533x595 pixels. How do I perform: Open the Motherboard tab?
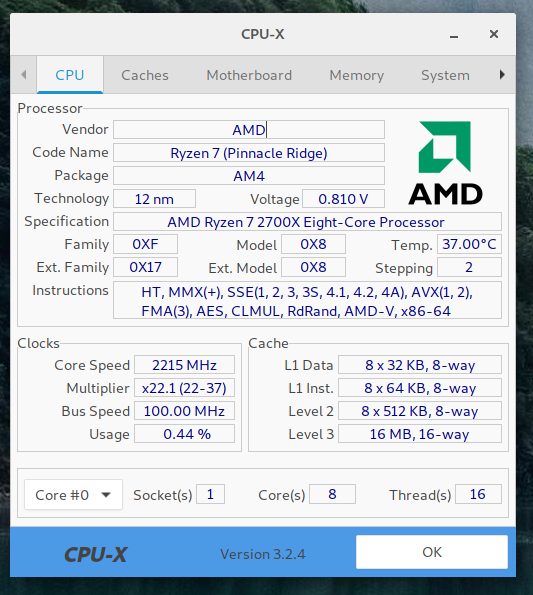pyautogui.click(x=249, y=75)
